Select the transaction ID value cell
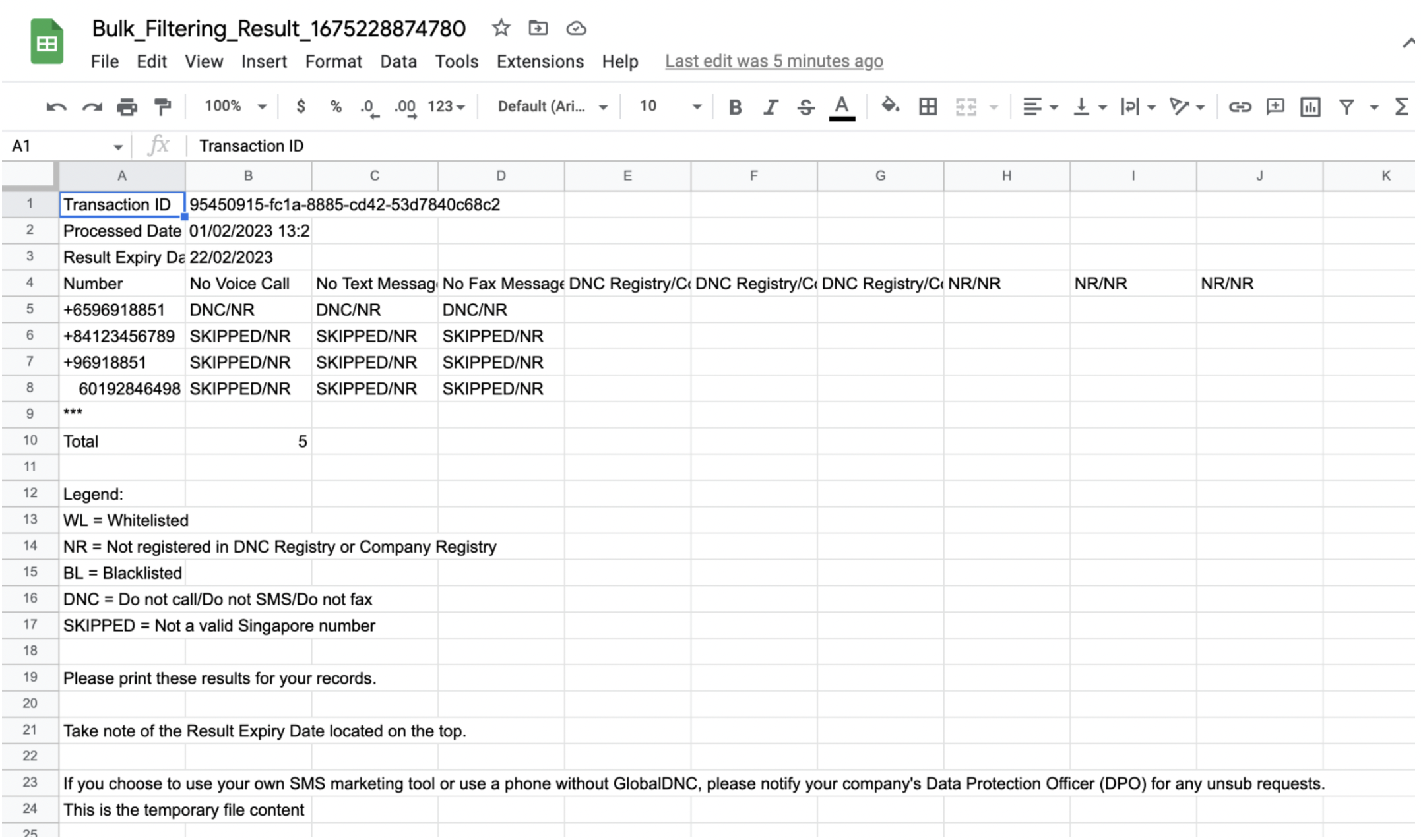 249,204
